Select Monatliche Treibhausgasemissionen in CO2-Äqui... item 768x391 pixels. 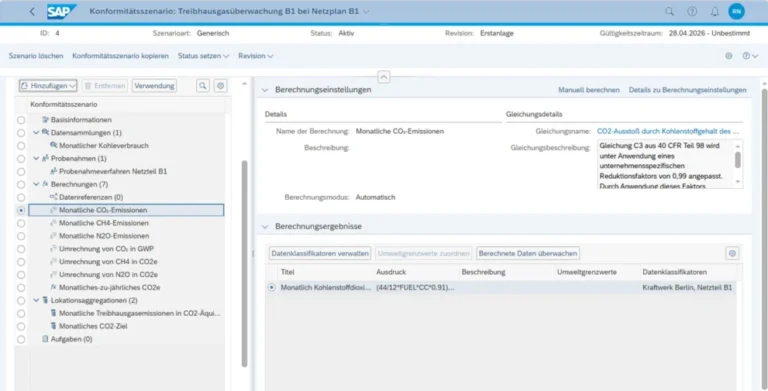tap(140, 313)
